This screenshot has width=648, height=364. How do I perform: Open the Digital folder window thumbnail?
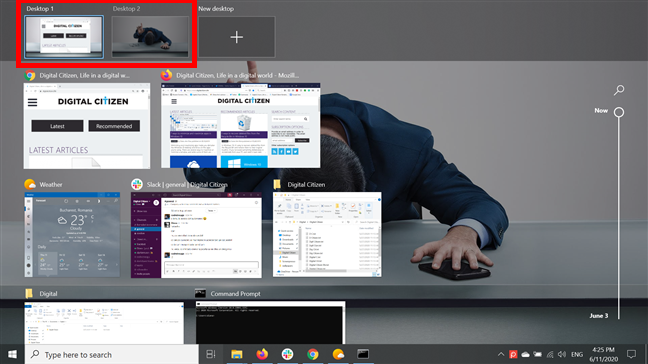coord(104,323)
